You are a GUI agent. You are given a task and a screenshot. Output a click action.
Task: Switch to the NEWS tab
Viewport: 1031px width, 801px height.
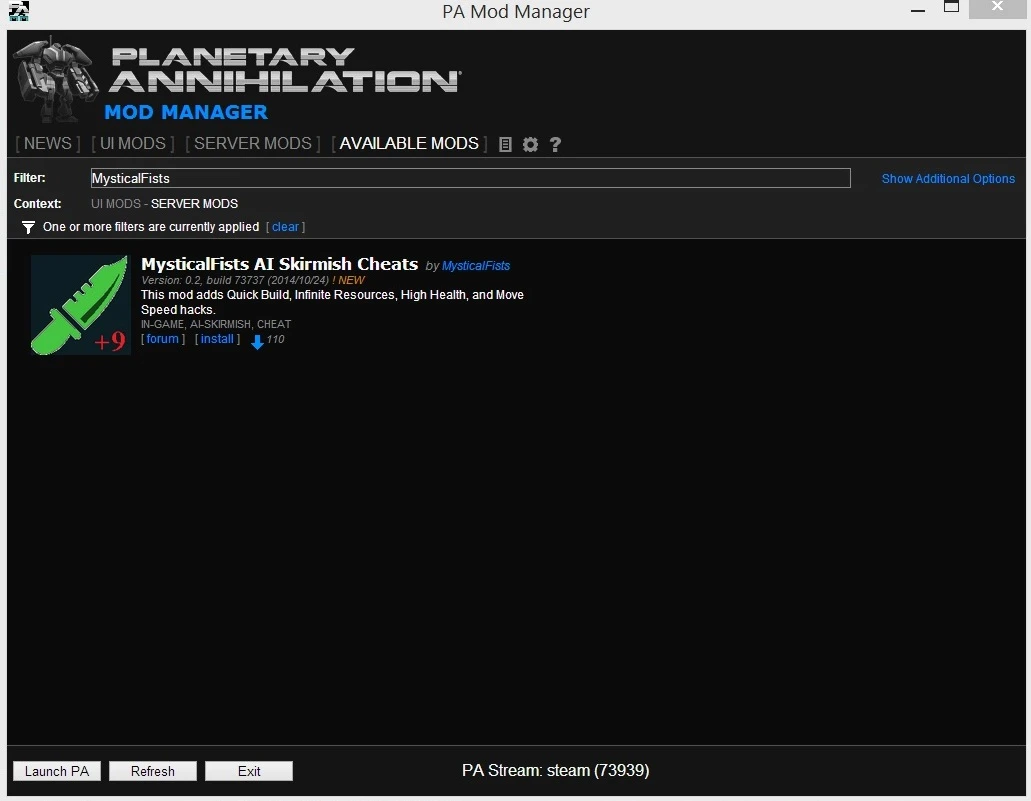(46, 143)
